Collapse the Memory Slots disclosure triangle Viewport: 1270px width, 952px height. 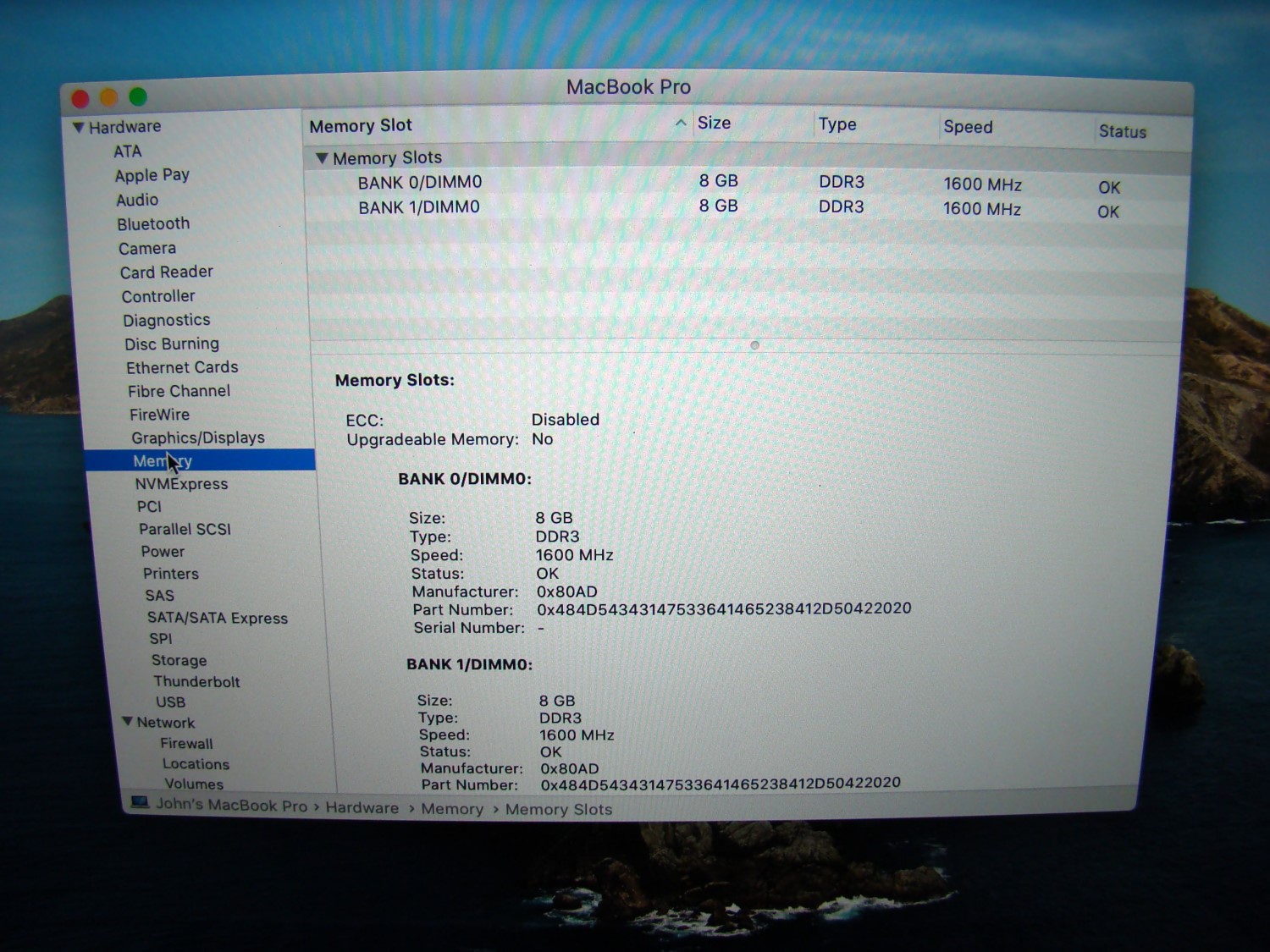(322, 158)
